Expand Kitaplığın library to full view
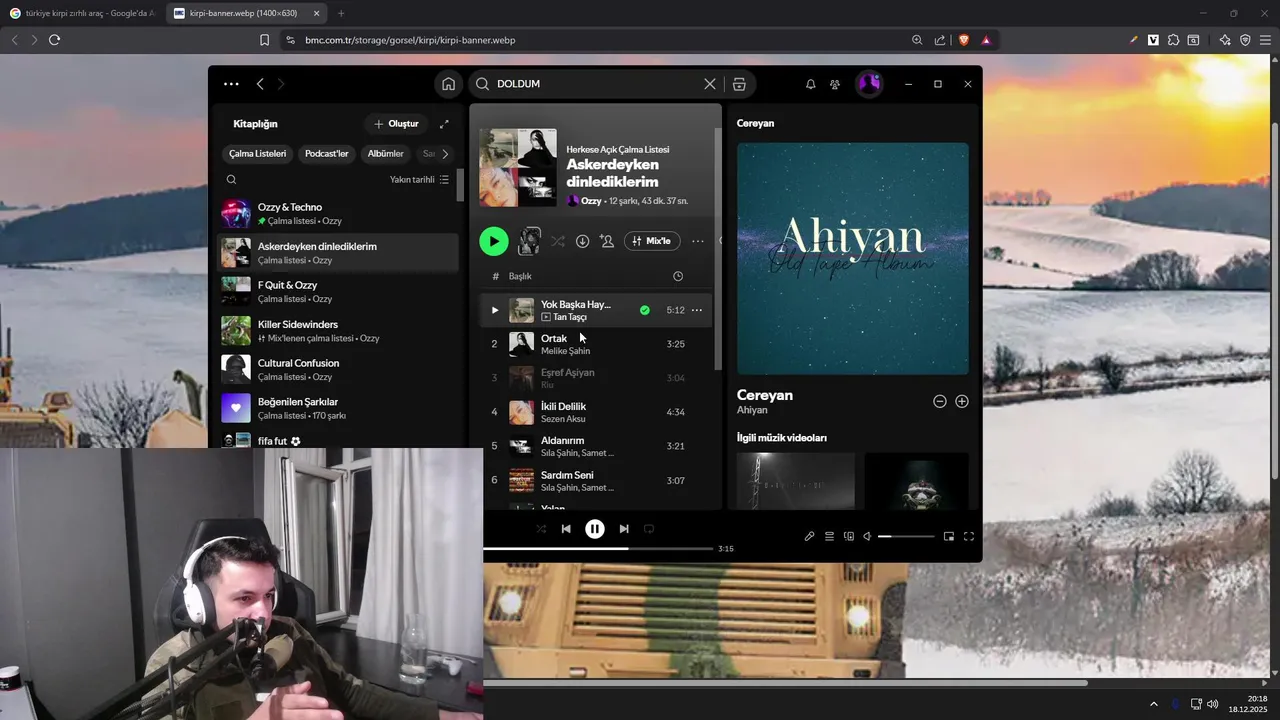 [444, 124]
